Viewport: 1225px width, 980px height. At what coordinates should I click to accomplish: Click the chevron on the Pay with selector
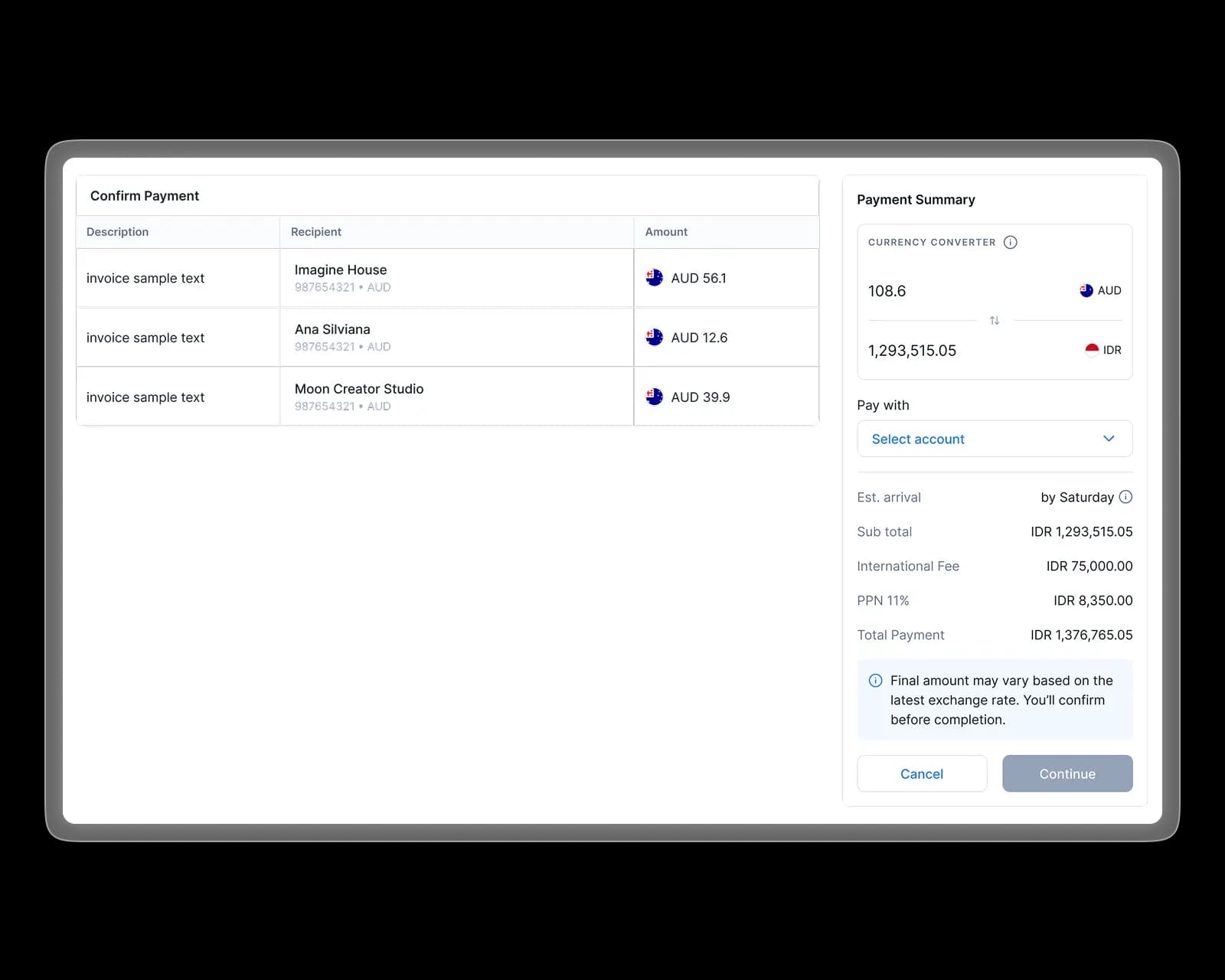tap(1109, 439)
